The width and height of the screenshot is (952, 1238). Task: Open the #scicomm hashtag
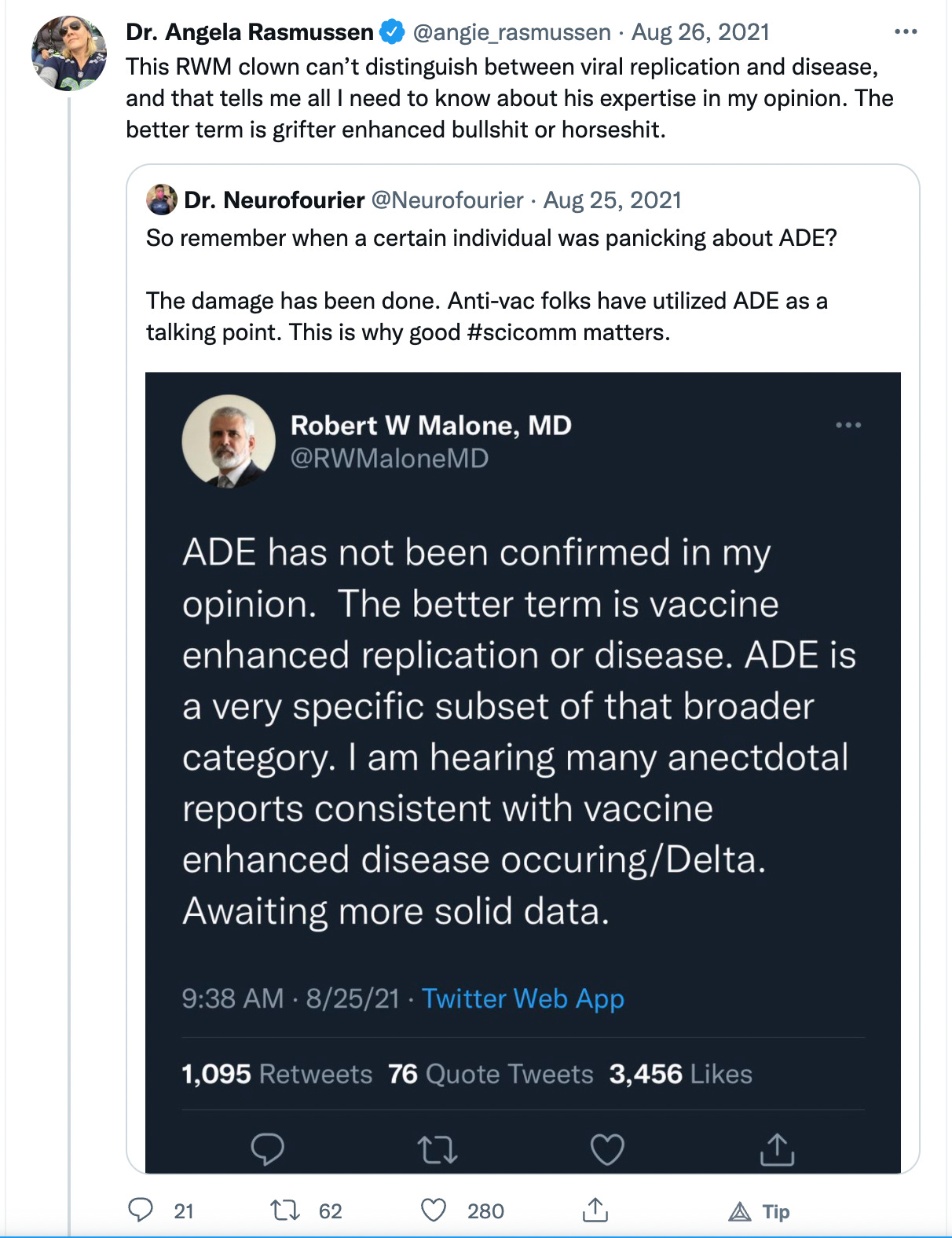coord(518,332)
